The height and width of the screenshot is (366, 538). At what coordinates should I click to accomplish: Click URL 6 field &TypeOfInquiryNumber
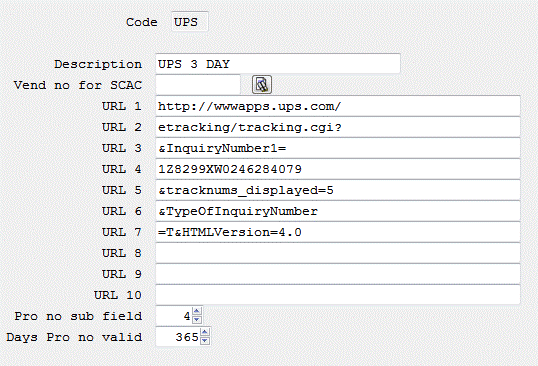(x=338, y=211)
